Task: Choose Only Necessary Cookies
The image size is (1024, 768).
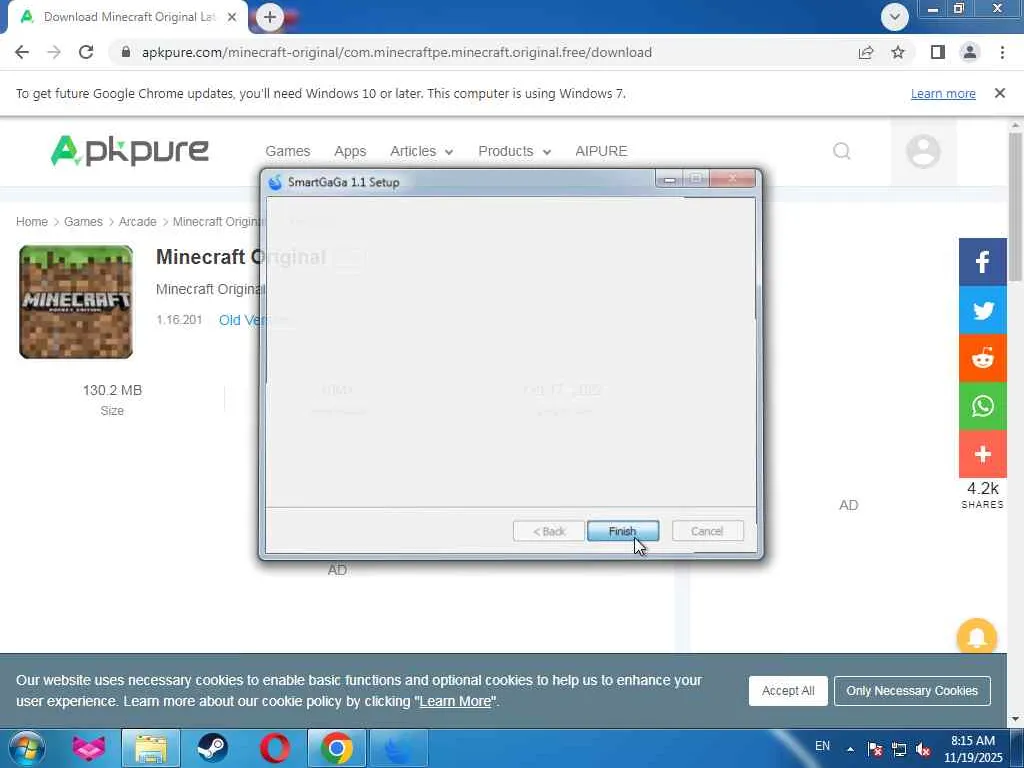Action: (x=912, y=691)
